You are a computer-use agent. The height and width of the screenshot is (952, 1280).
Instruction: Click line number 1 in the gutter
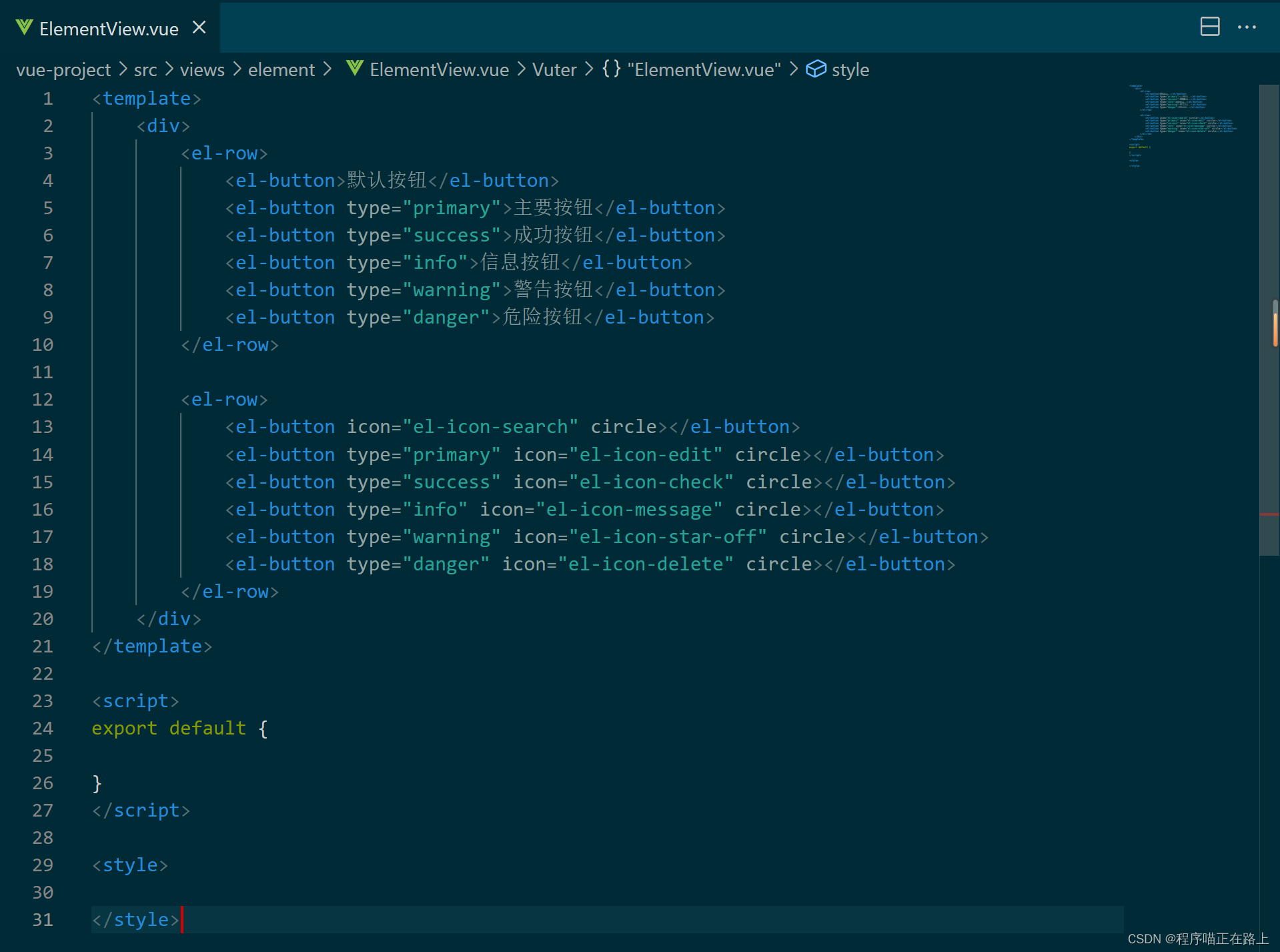(x=48, y=99)
